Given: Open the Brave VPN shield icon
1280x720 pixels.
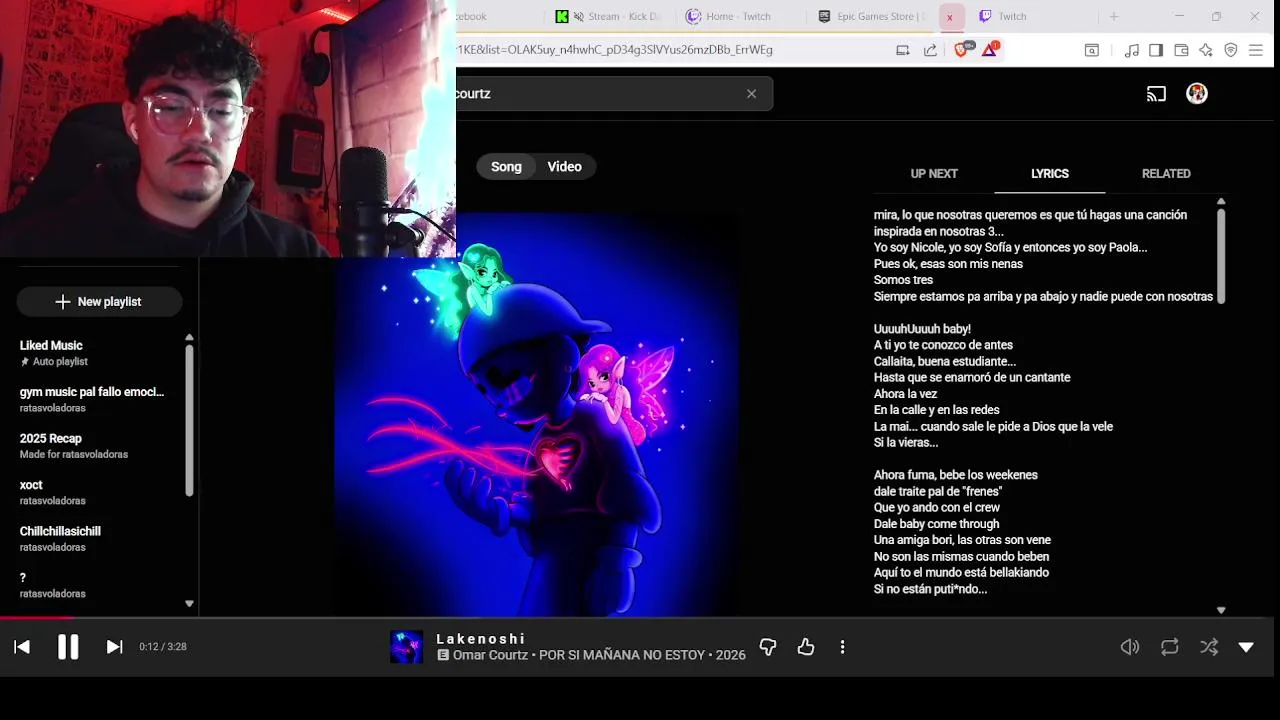Looking at the screenshot, I should 1231,50.
